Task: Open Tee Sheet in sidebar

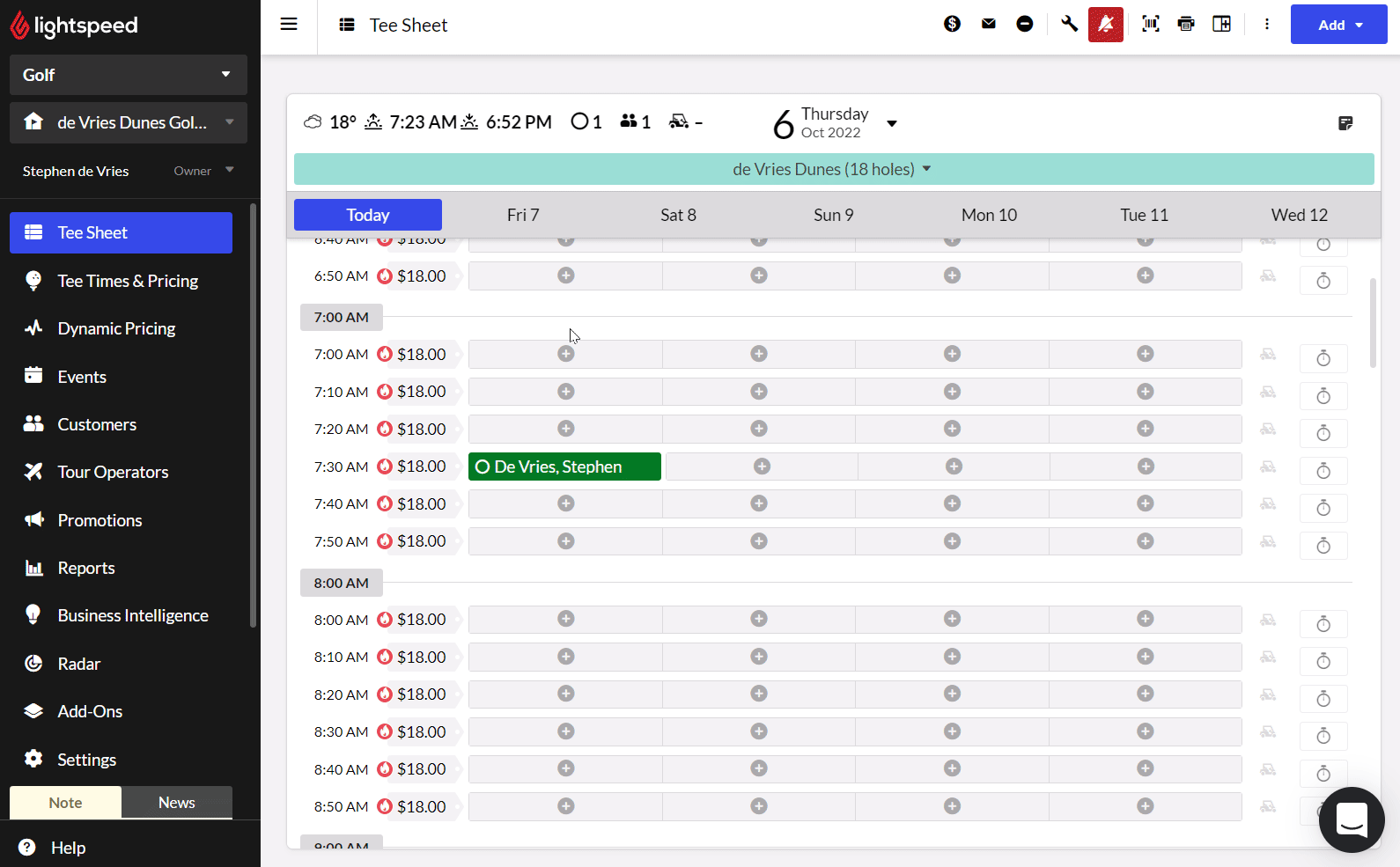Action: pyautogui.click(x=121, y=232)
